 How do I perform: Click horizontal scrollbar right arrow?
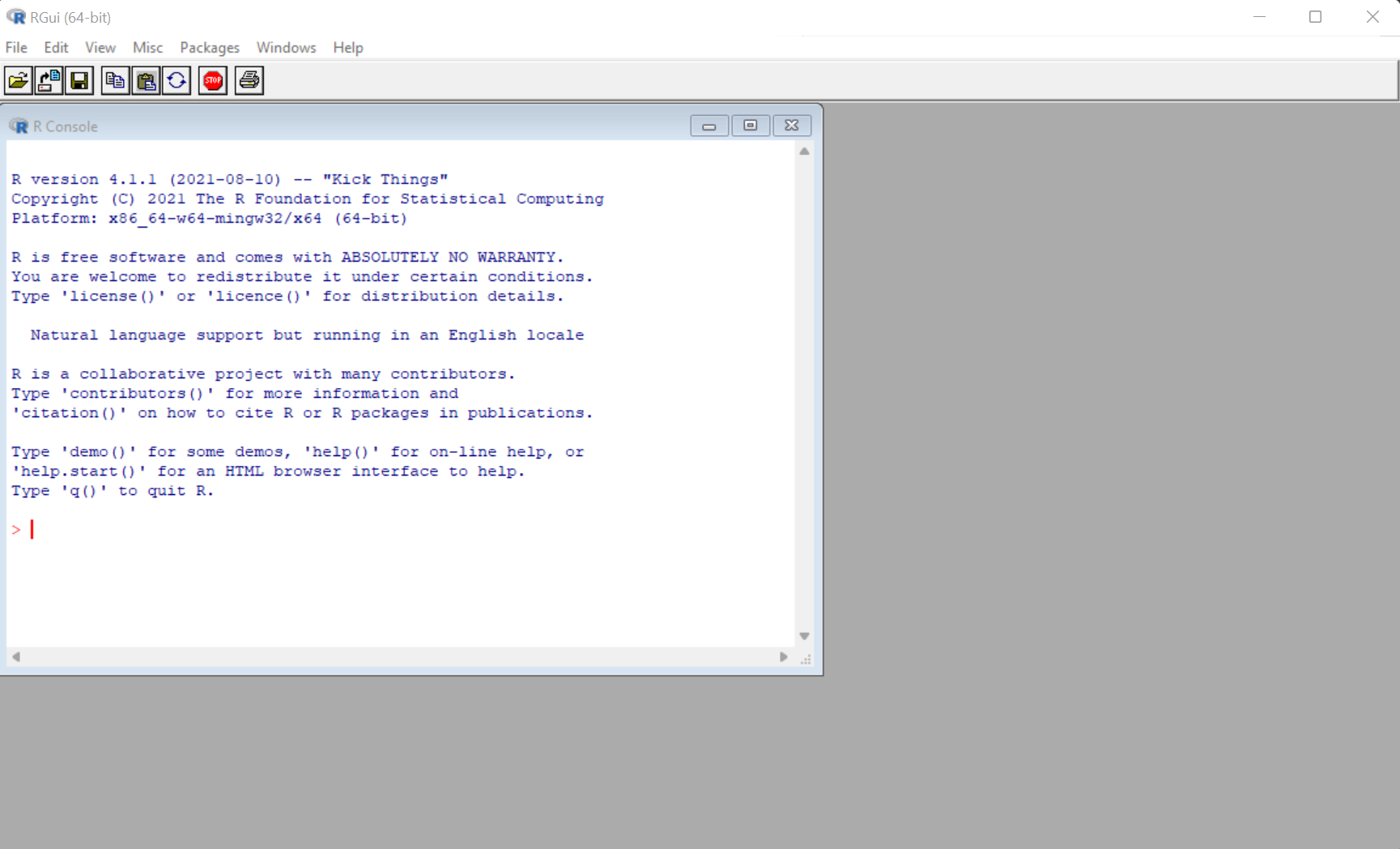click(784, 657)
